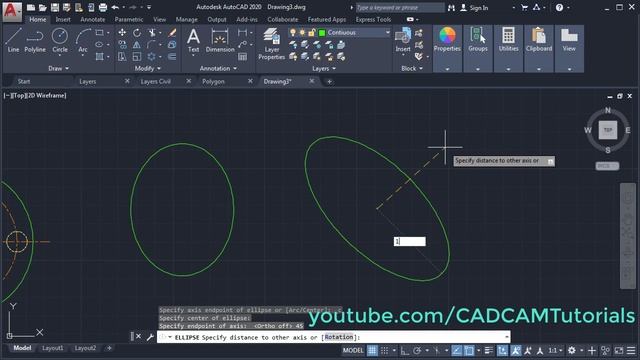The width and height of the screenshot is (640, 360).
Task: Toggle snap mode in status bar
Action: (384, 350)
